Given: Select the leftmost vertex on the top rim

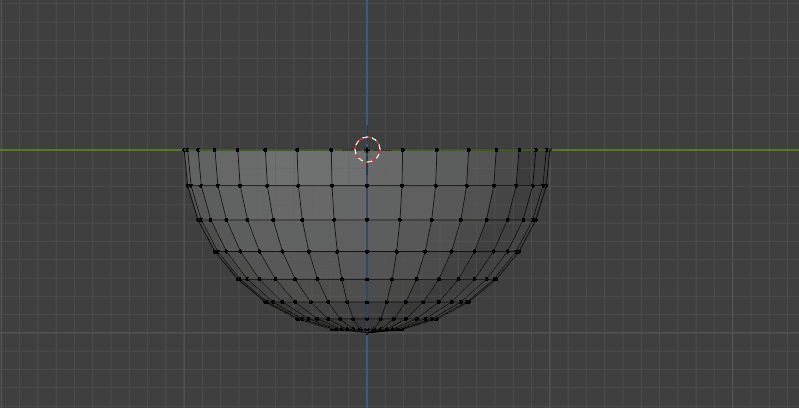Looking at the screenshot, I should coord(185,150).
